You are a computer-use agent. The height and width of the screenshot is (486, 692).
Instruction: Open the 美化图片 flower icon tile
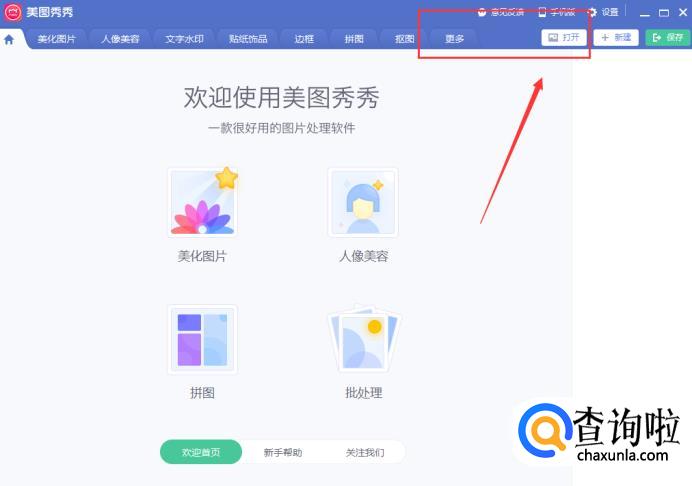tap(203, 203)
